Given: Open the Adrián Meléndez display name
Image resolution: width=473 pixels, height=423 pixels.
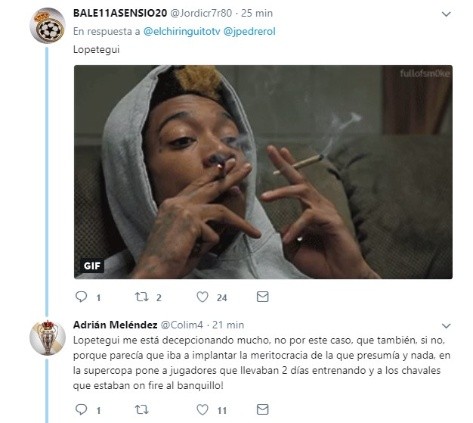Looking at the screenshot, I should (115, 325).
